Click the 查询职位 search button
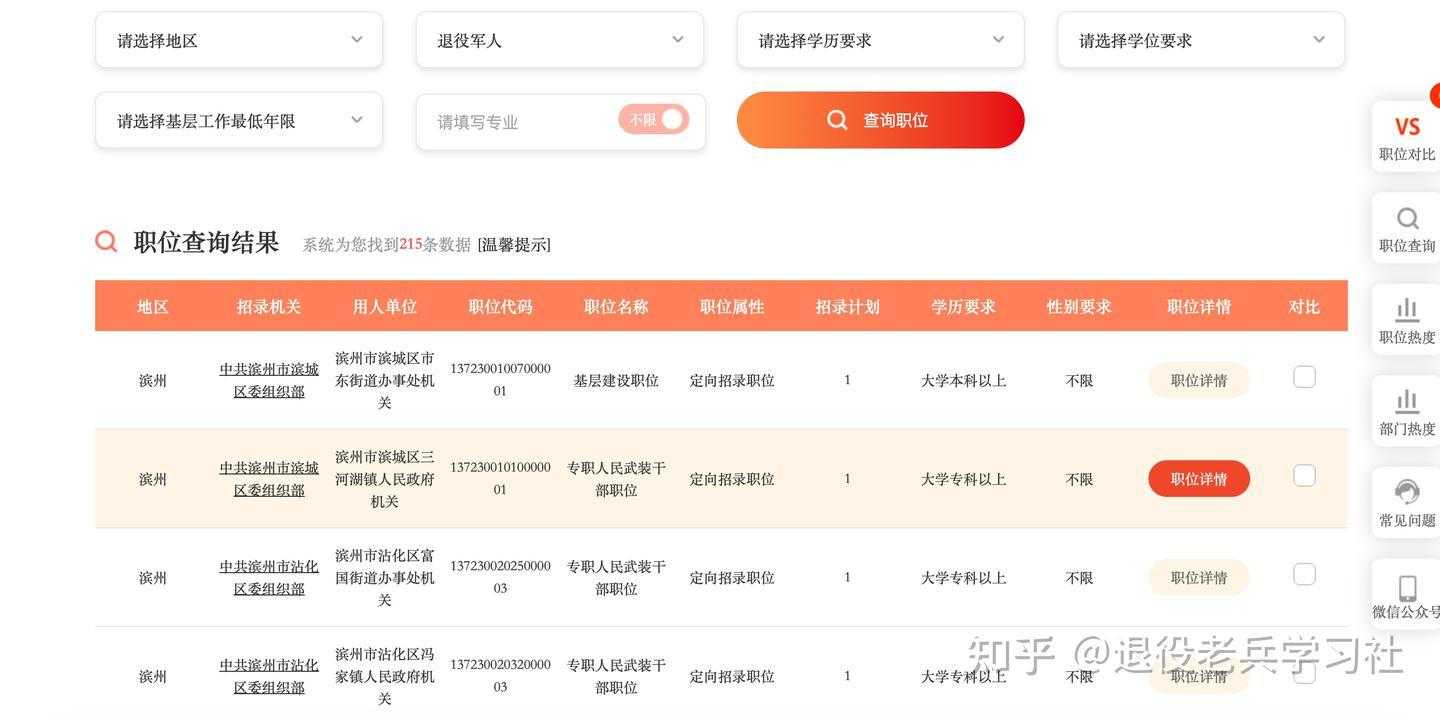Screen dimensions: 1440x714 (x=881, y=120)
